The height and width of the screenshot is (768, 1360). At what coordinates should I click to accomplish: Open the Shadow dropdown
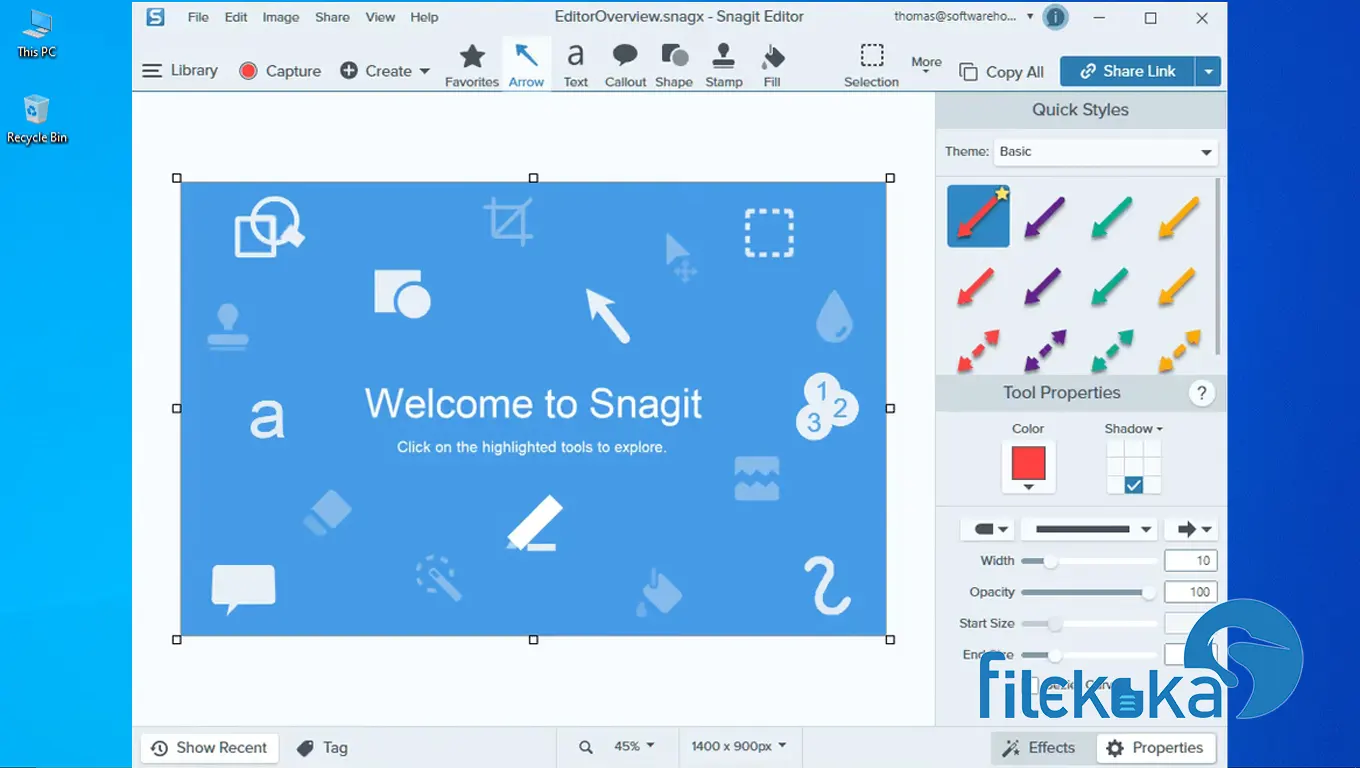[1134, 429]
